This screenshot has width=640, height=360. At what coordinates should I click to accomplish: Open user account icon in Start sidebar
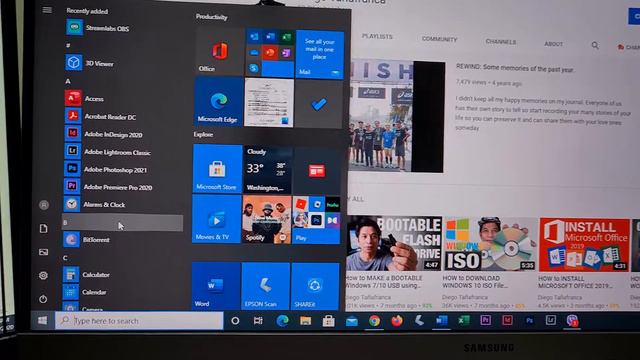click(x=44, y=205)
